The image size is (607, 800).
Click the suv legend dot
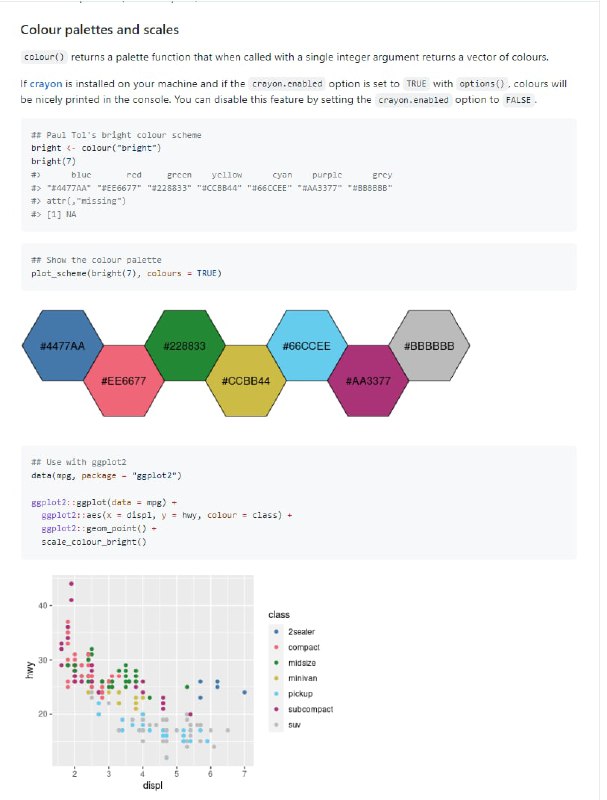(275, 724)
